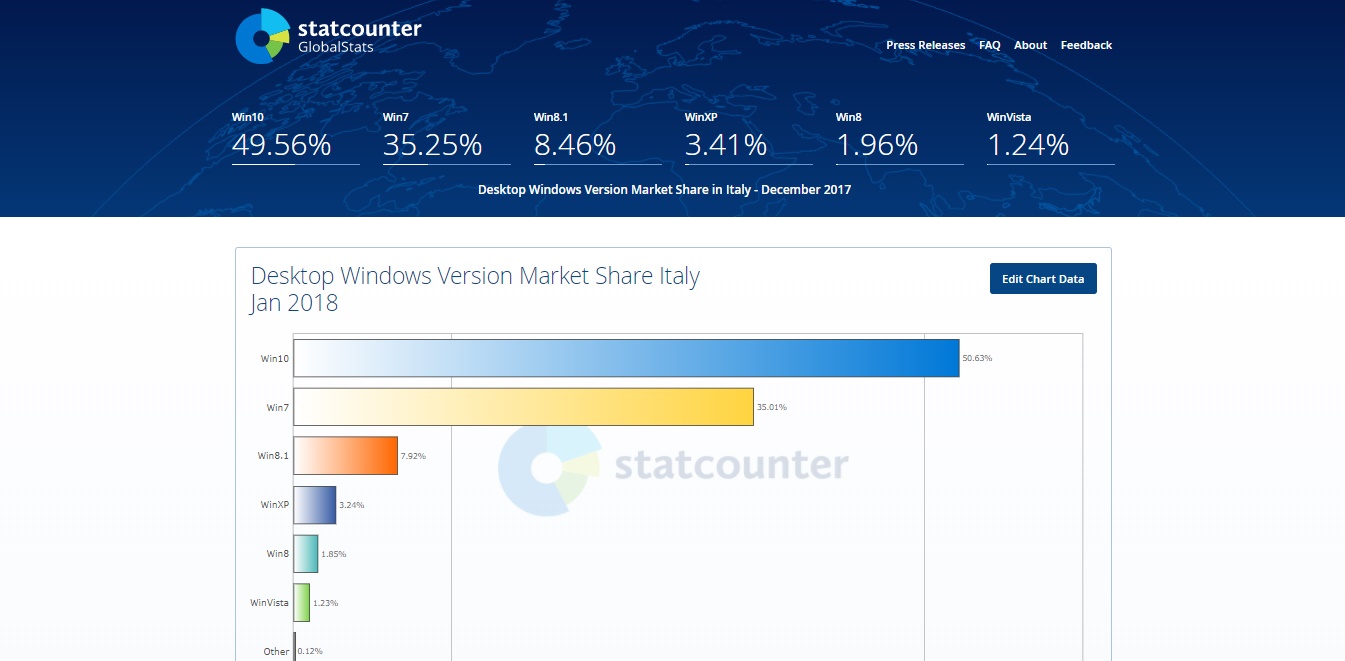This screenshot has width=1345, height=661.
Task: Open the Press Releases page
Action: pos(926,45)
